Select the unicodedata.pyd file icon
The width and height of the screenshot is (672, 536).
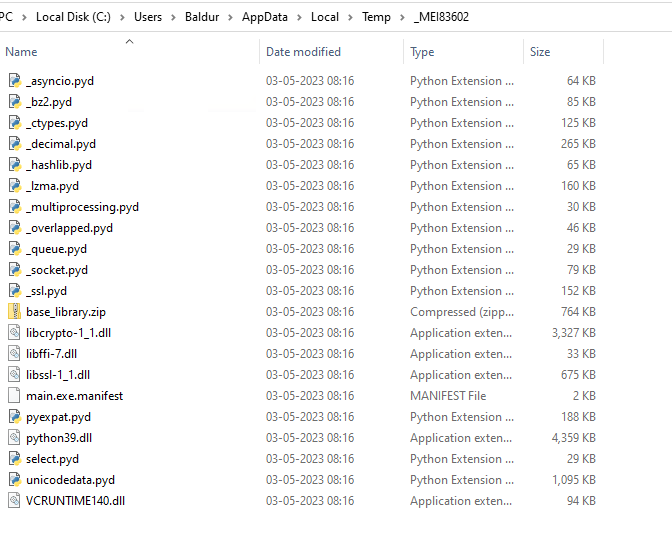pyautogui.click(x=14, y=480)
